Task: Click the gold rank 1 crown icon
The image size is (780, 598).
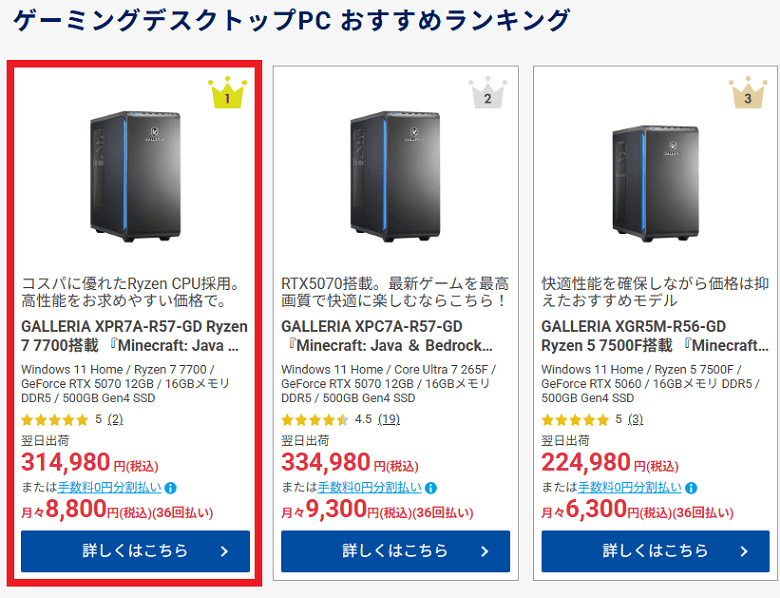Action: (x=227, y=94)
